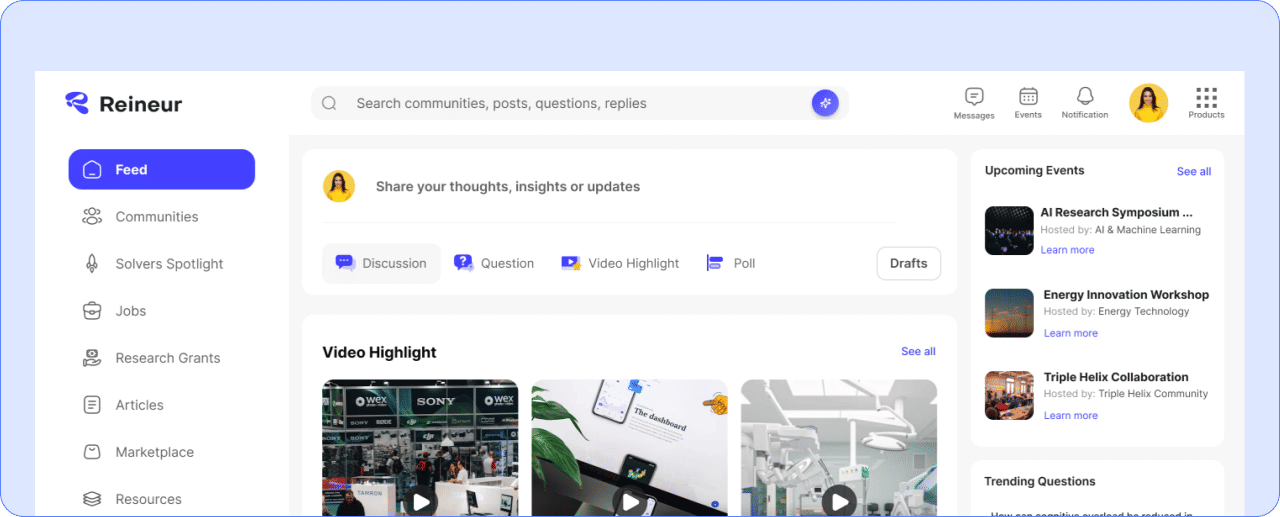Open the Energy Innovation Workshop thumbnail
Screen dimensions: 1280x517
[x=1009, y=313]
